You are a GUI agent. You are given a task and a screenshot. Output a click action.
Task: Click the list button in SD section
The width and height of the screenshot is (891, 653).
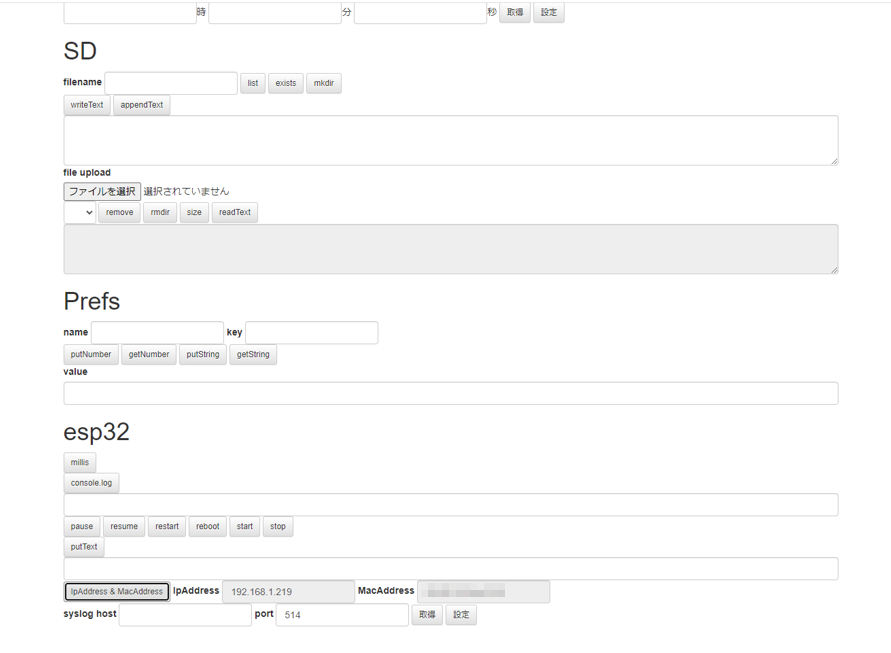click(x=252, y=83)
